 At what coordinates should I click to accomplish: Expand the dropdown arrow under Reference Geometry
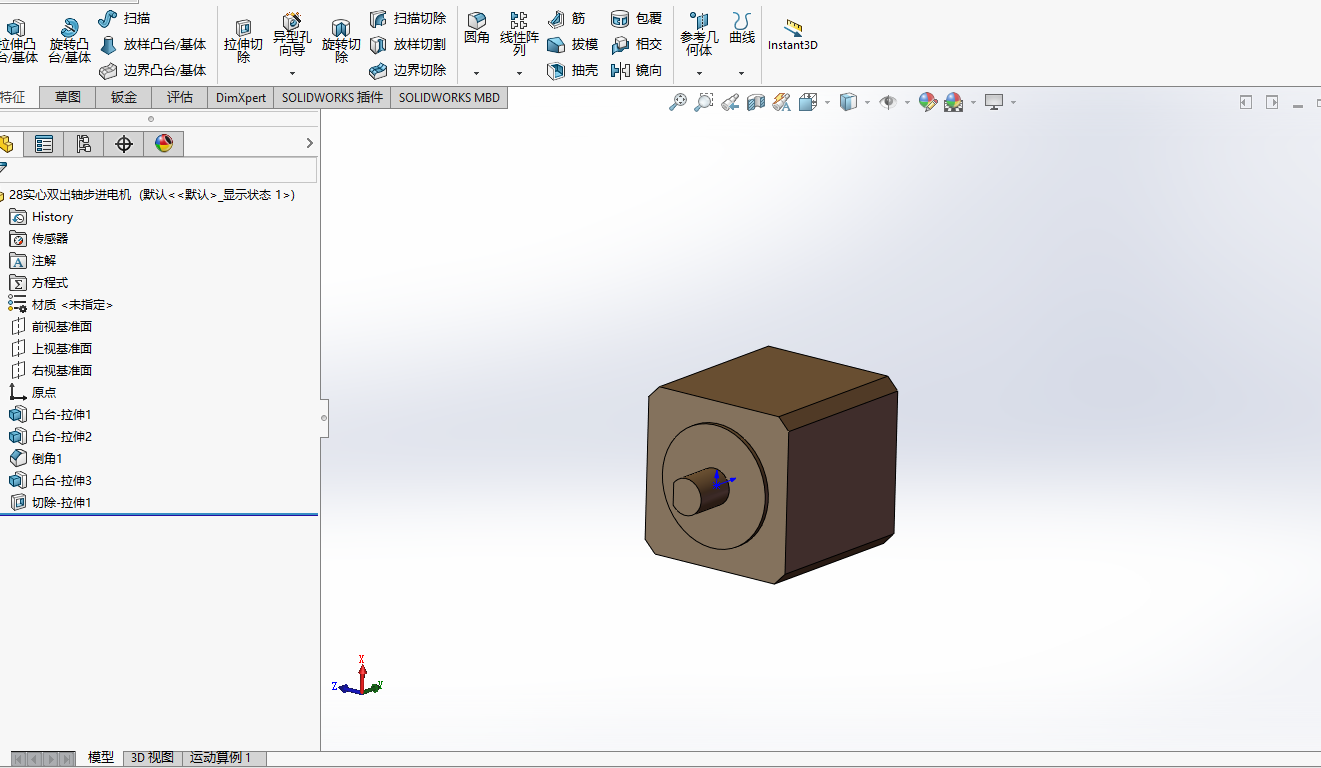[699, 73]
